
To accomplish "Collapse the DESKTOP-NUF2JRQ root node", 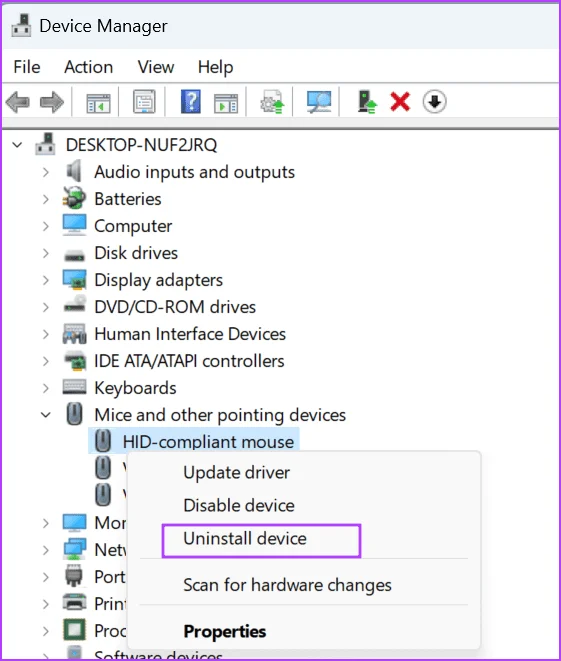I will click(17, 145).
